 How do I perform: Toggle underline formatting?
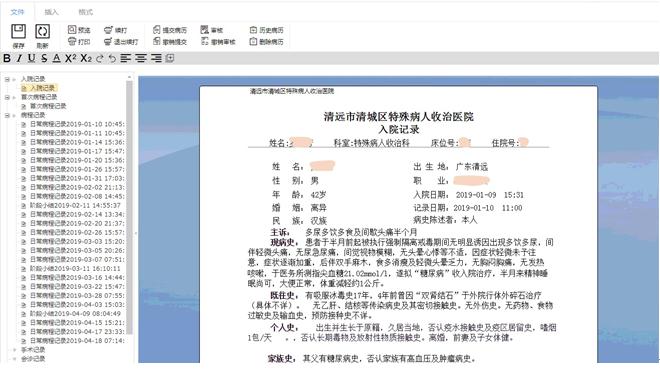(x=32, y=58)
